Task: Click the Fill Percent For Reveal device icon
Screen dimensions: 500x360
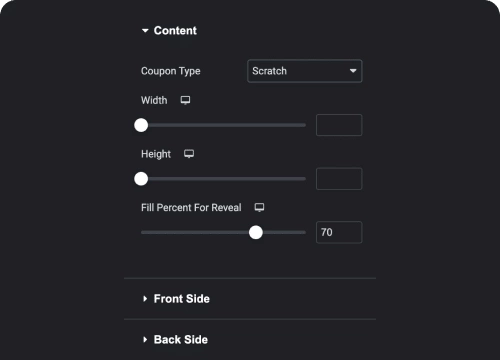Action: pos(259,207)
